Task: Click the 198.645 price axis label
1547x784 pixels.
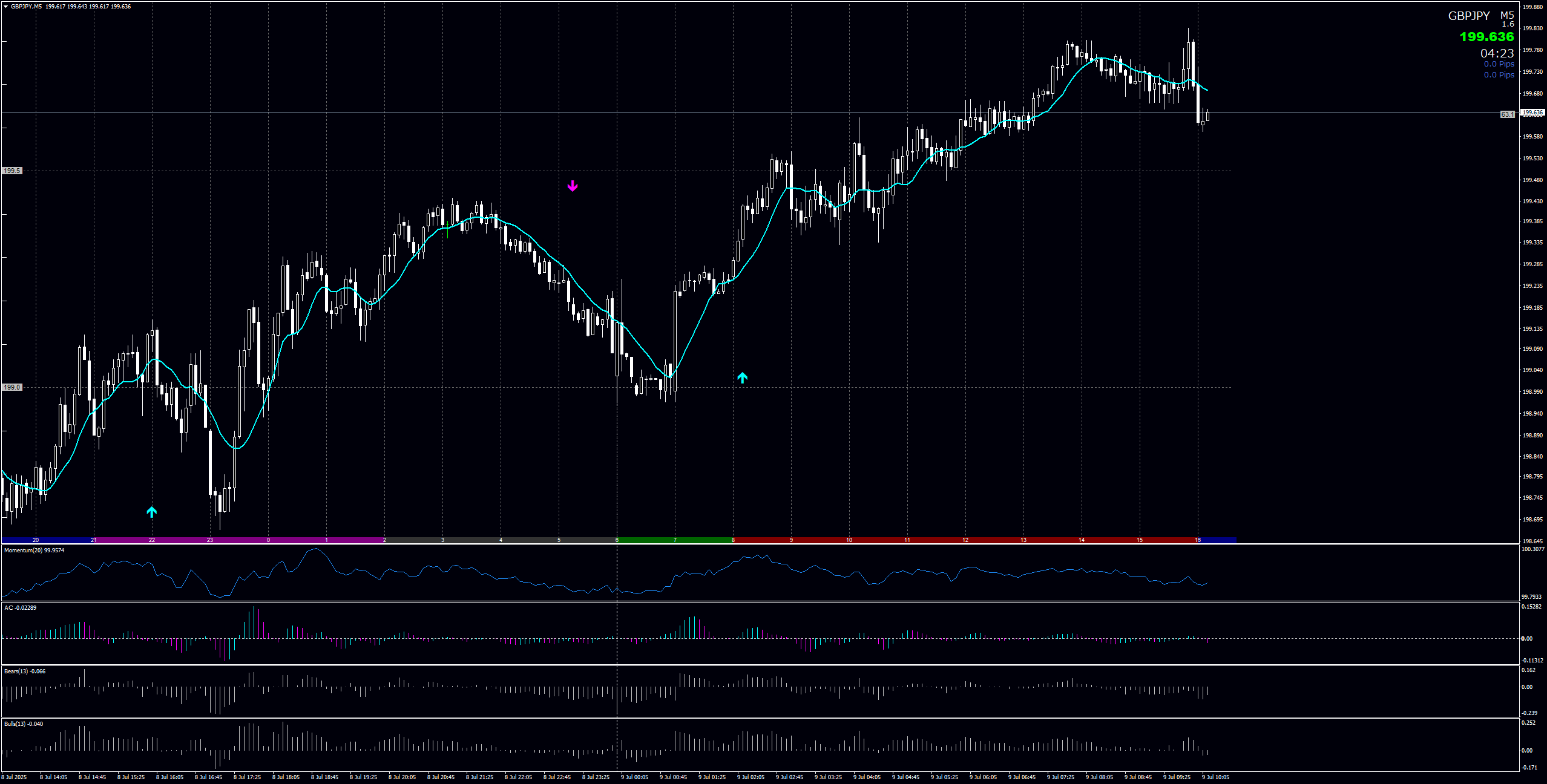Action: click(1532, 541)
